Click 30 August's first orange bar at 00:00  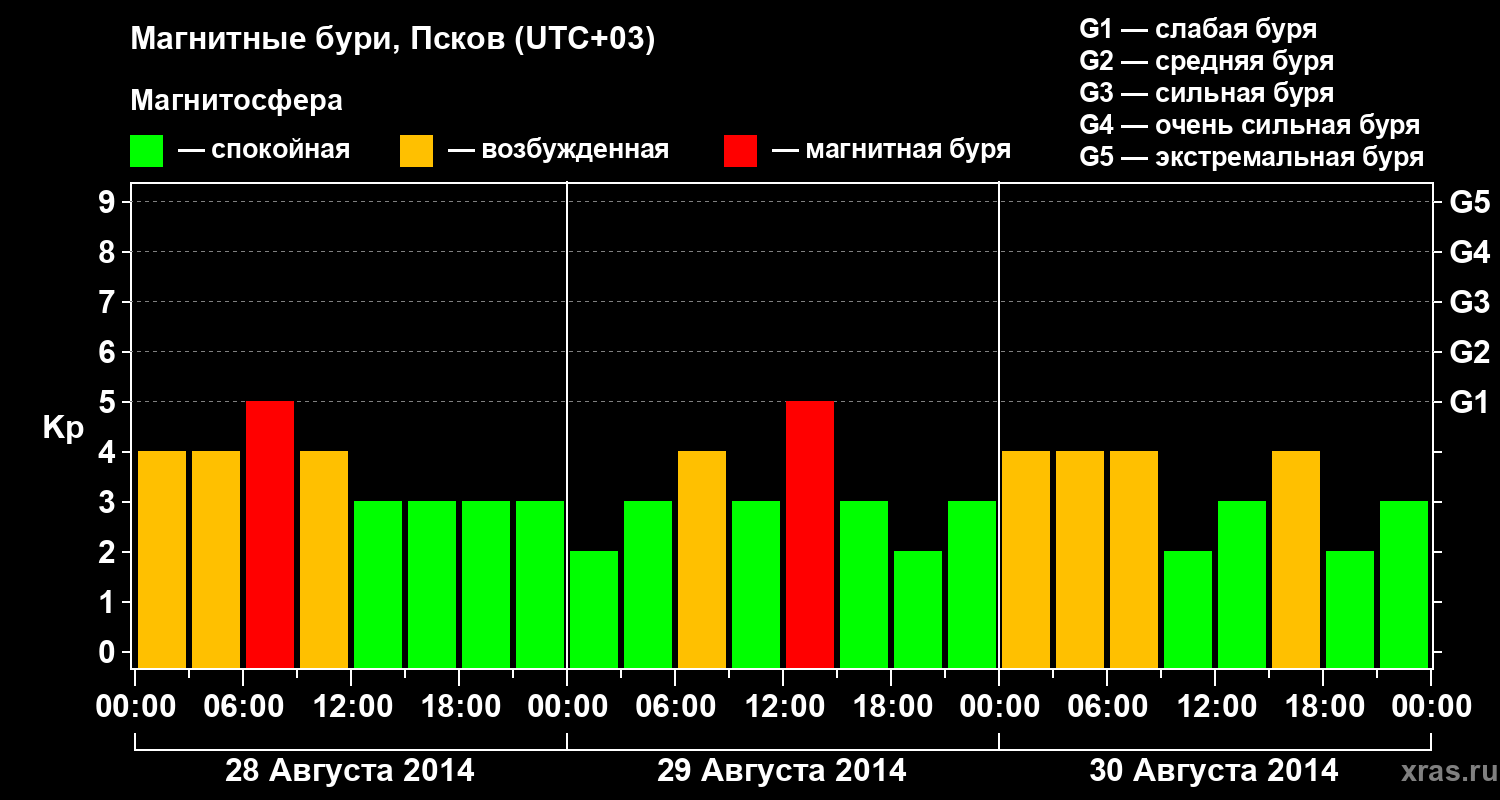[x=1026, y=559]
